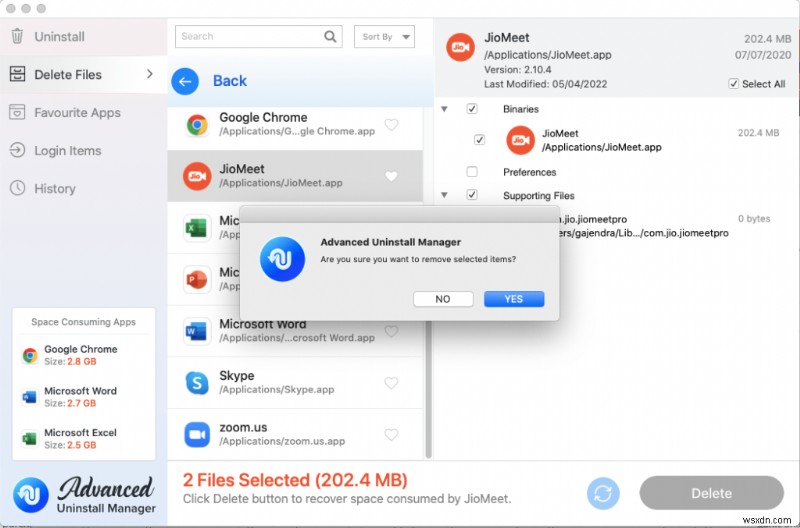
Task: Click the Uninstall trash icon in the sidebar
Action: point(17,36)
